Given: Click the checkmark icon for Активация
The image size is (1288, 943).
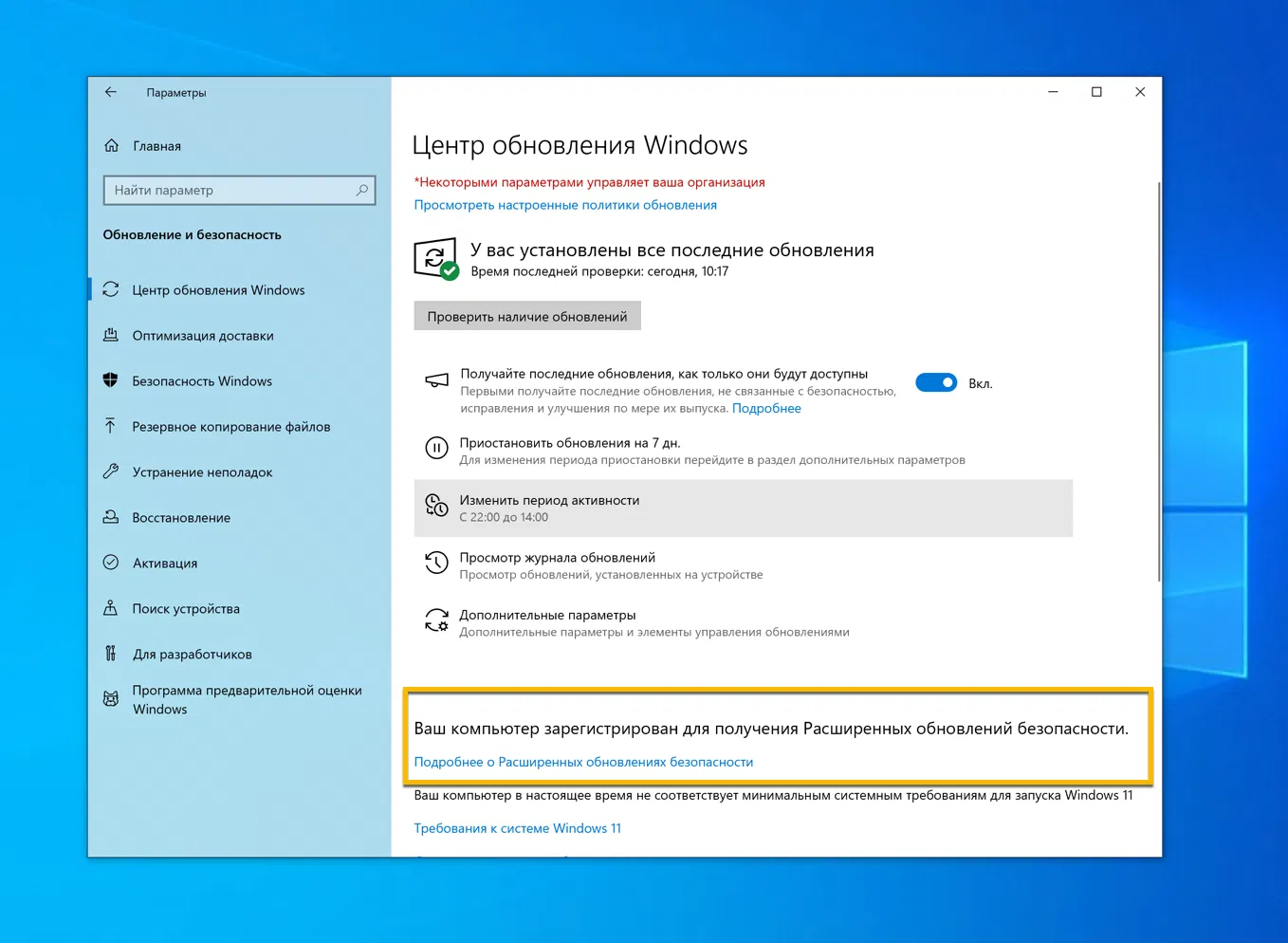Looking at the screenshot, I should 111,563.
